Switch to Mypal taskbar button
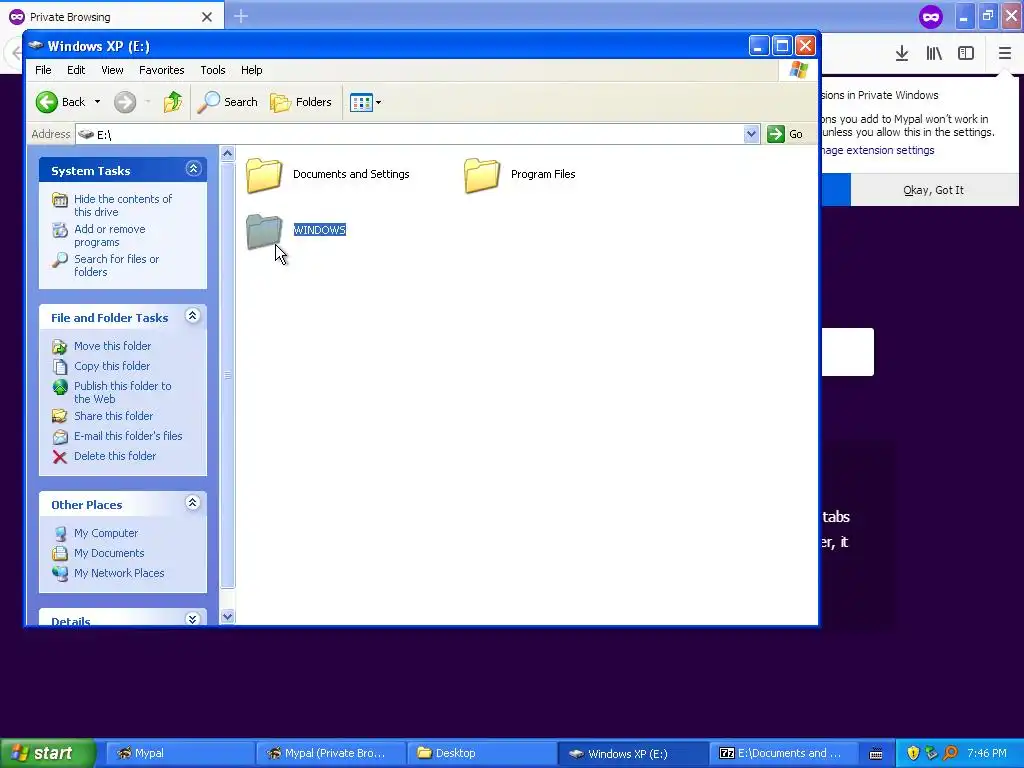This screenshot has height=768, width=1024. click(x=180, y=753)
